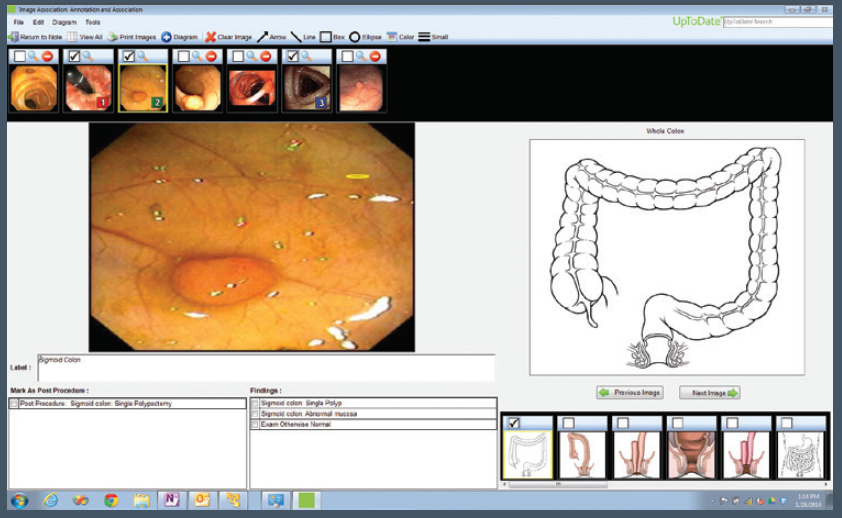Zoom the fourth endoscopy thumbnail with magnifier
The height and width of the screenshot is (518, 842).
[197, 56]
